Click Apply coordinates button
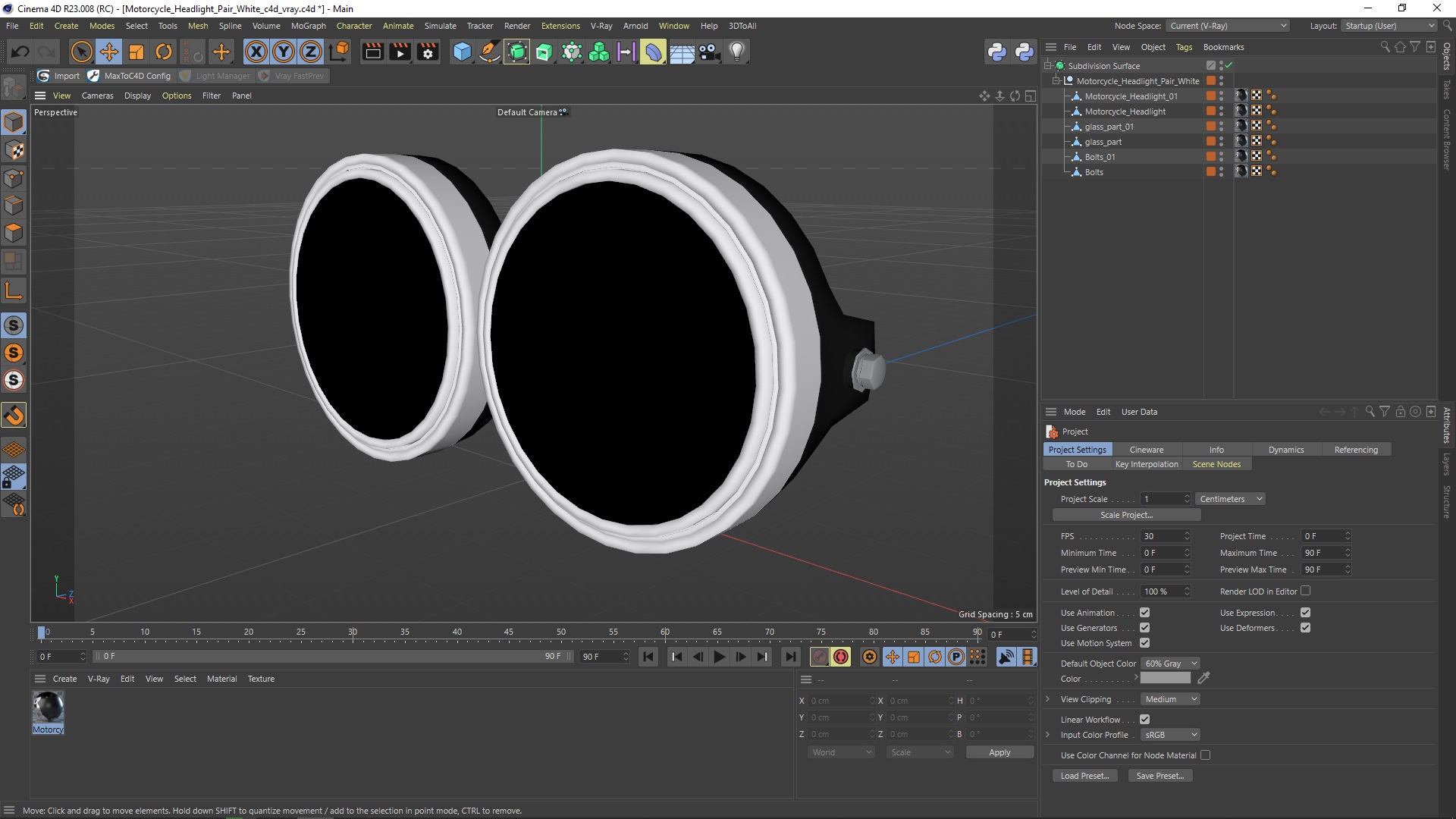This screenshot has height=819, width=1456. pos(999,752)
